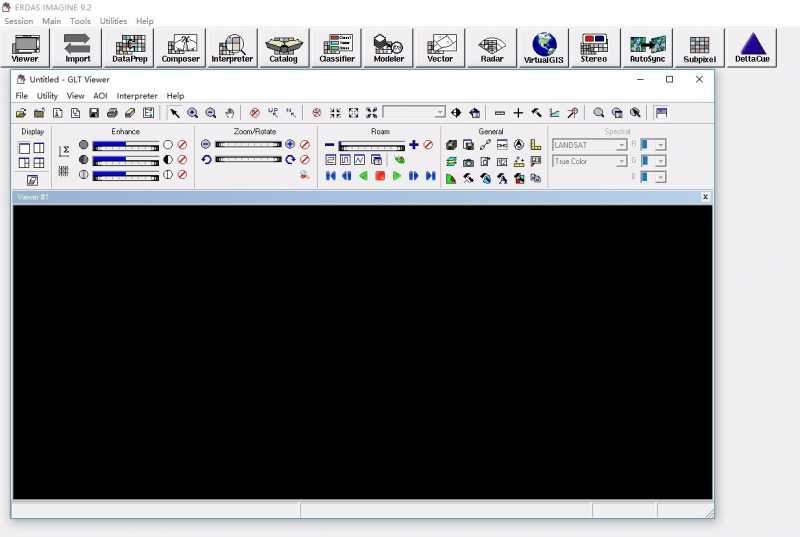Open the True Color combination dropdown

(621, 161)
